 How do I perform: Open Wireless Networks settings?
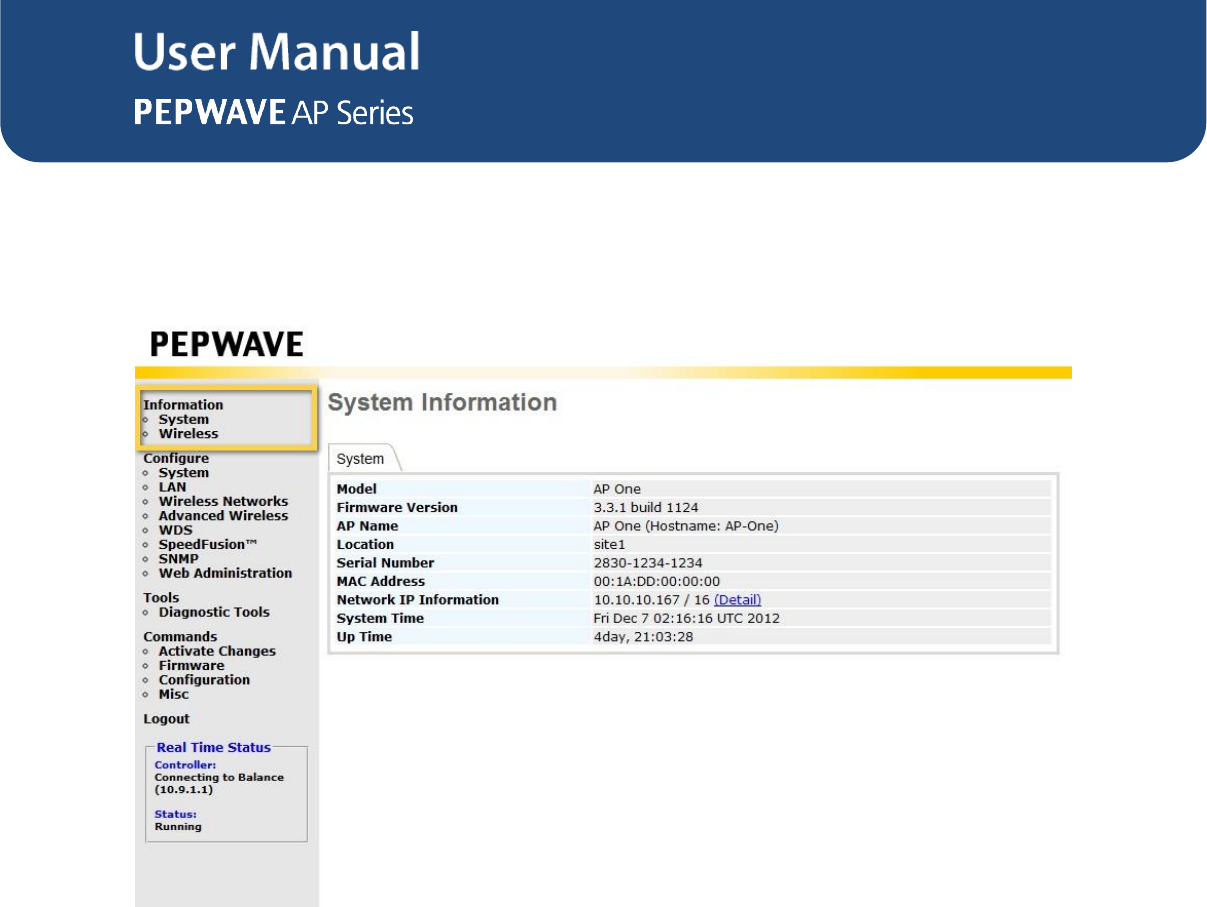tap(223, 502)
